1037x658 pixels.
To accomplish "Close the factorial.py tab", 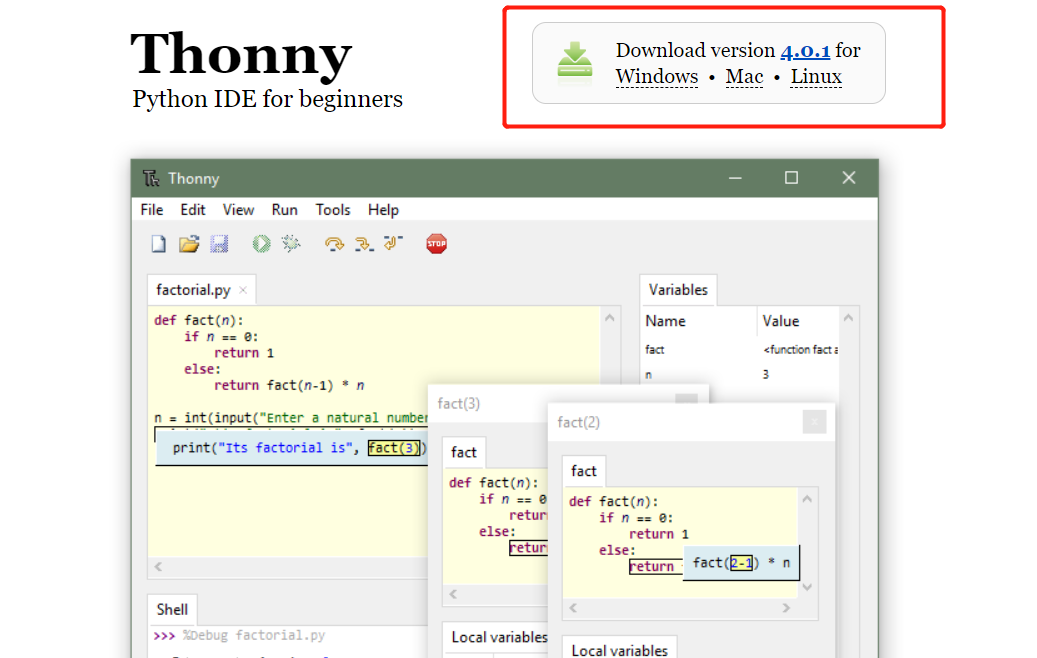I will 243,290.
